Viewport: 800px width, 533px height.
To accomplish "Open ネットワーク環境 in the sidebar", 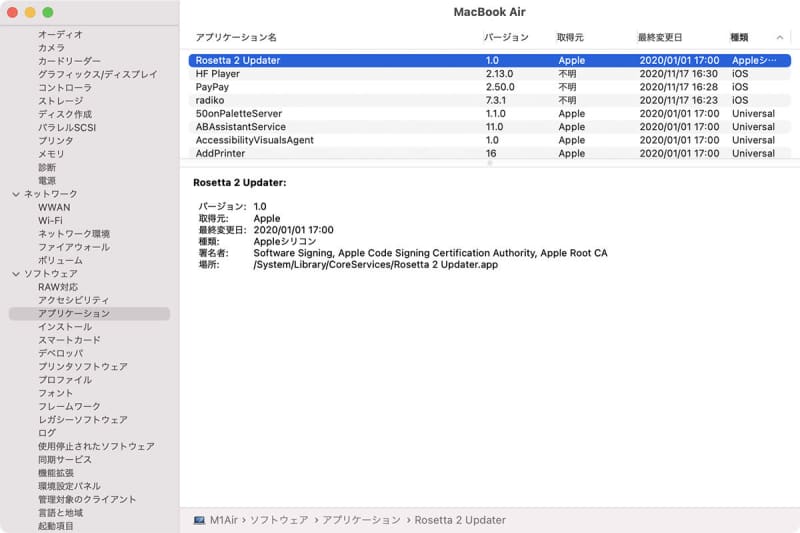I will (x=74, y=234).
